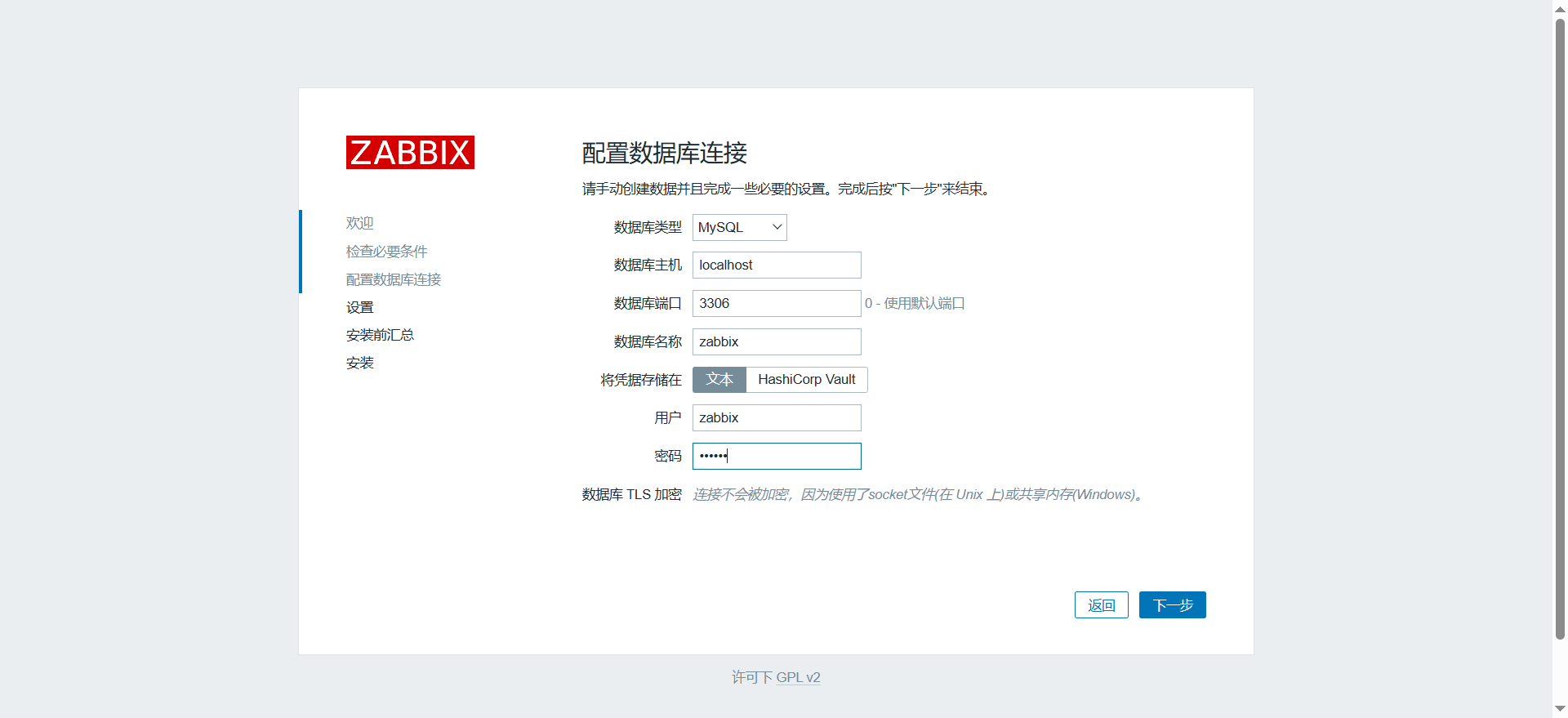The width and height of the screenshot is (1568, 718).
Task: Go to the 欢迎 step in sidebar
Action: click(359, 223)
